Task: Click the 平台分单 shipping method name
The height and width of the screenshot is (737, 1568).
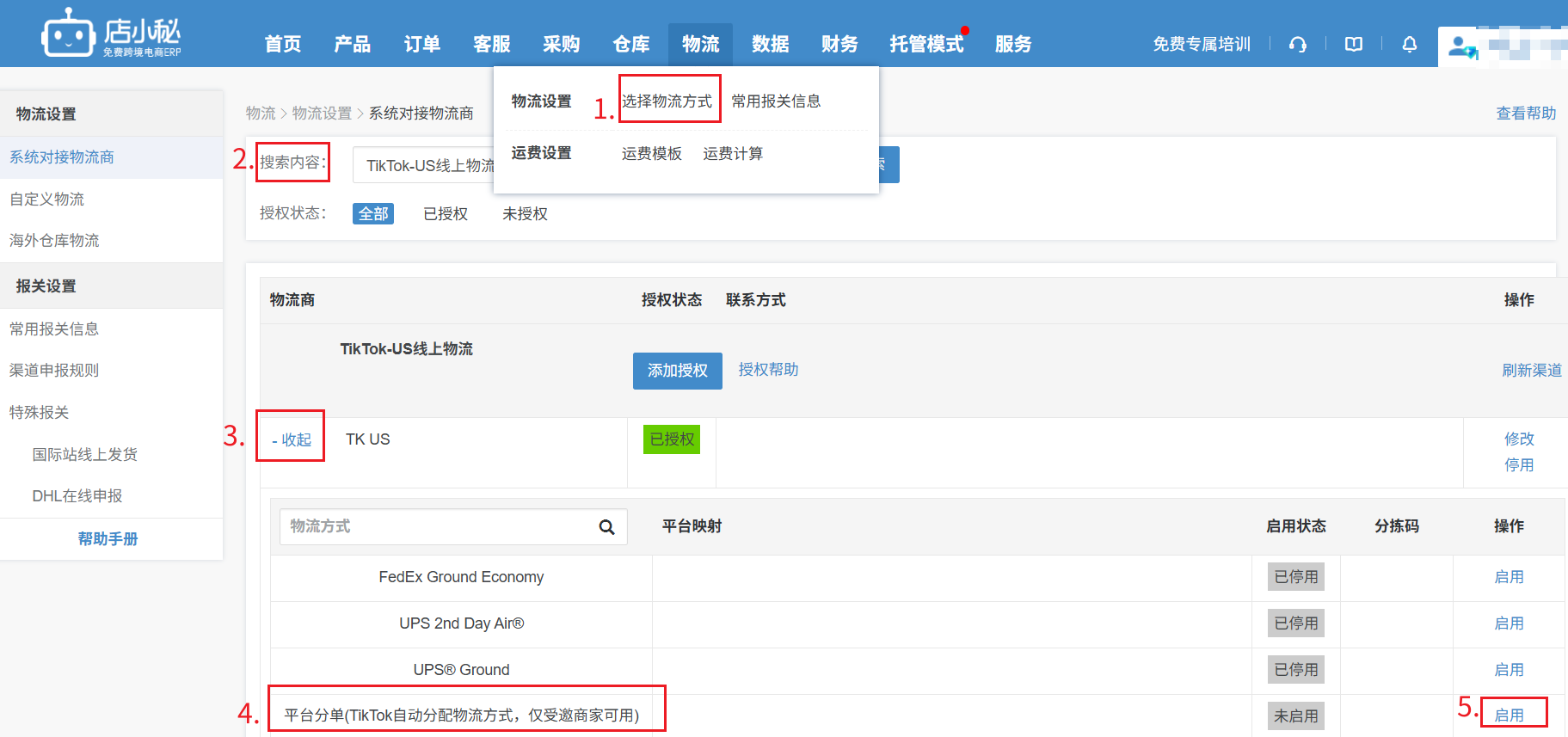Action: pyautogui.click(x=462, y=716)
